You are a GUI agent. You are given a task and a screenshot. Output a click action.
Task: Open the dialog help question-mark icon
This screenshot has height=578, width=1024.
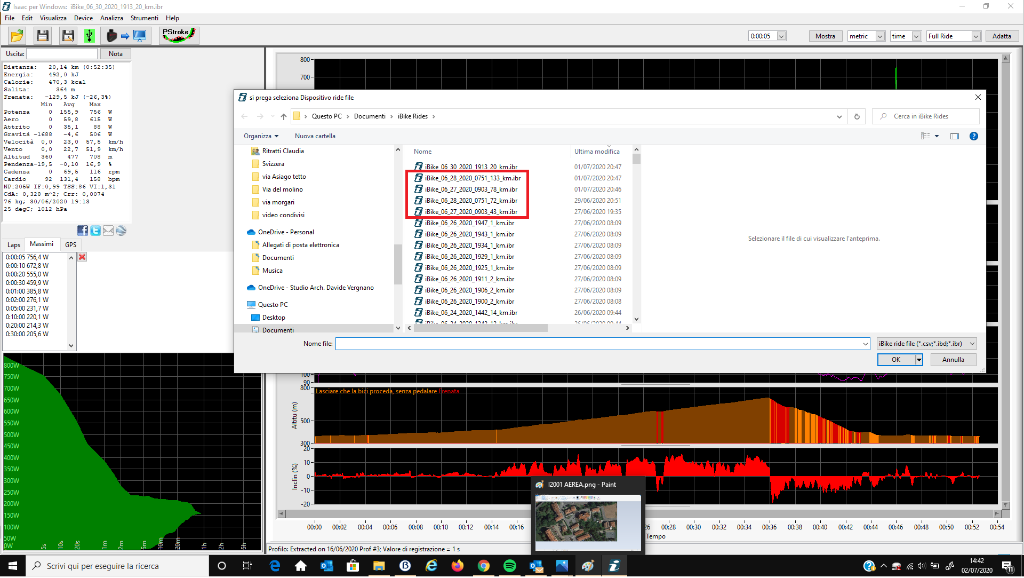coord(973,135)
